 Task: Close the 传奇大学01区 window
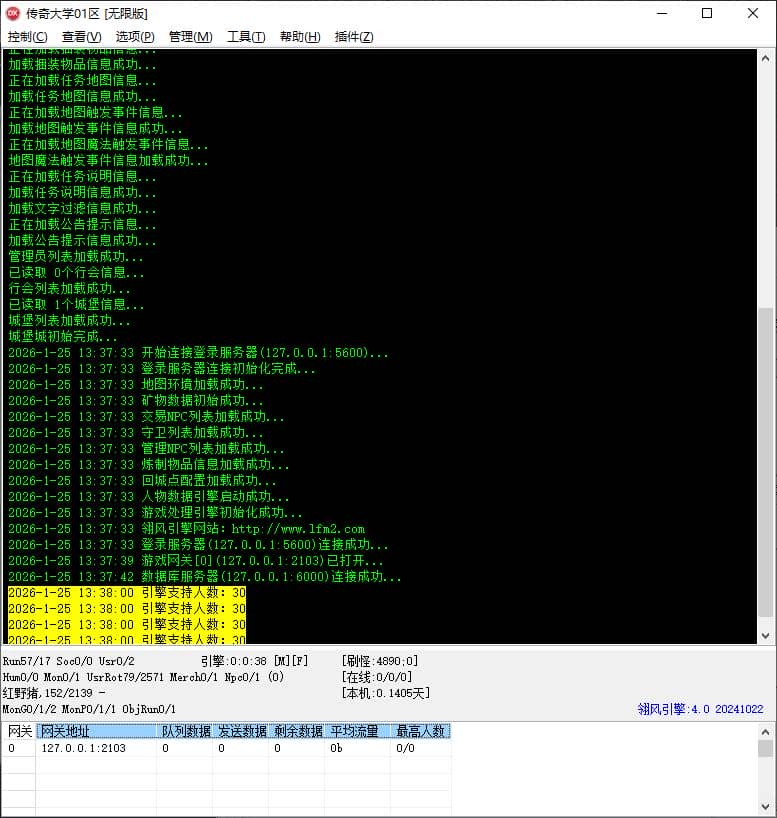coord(752,14)
